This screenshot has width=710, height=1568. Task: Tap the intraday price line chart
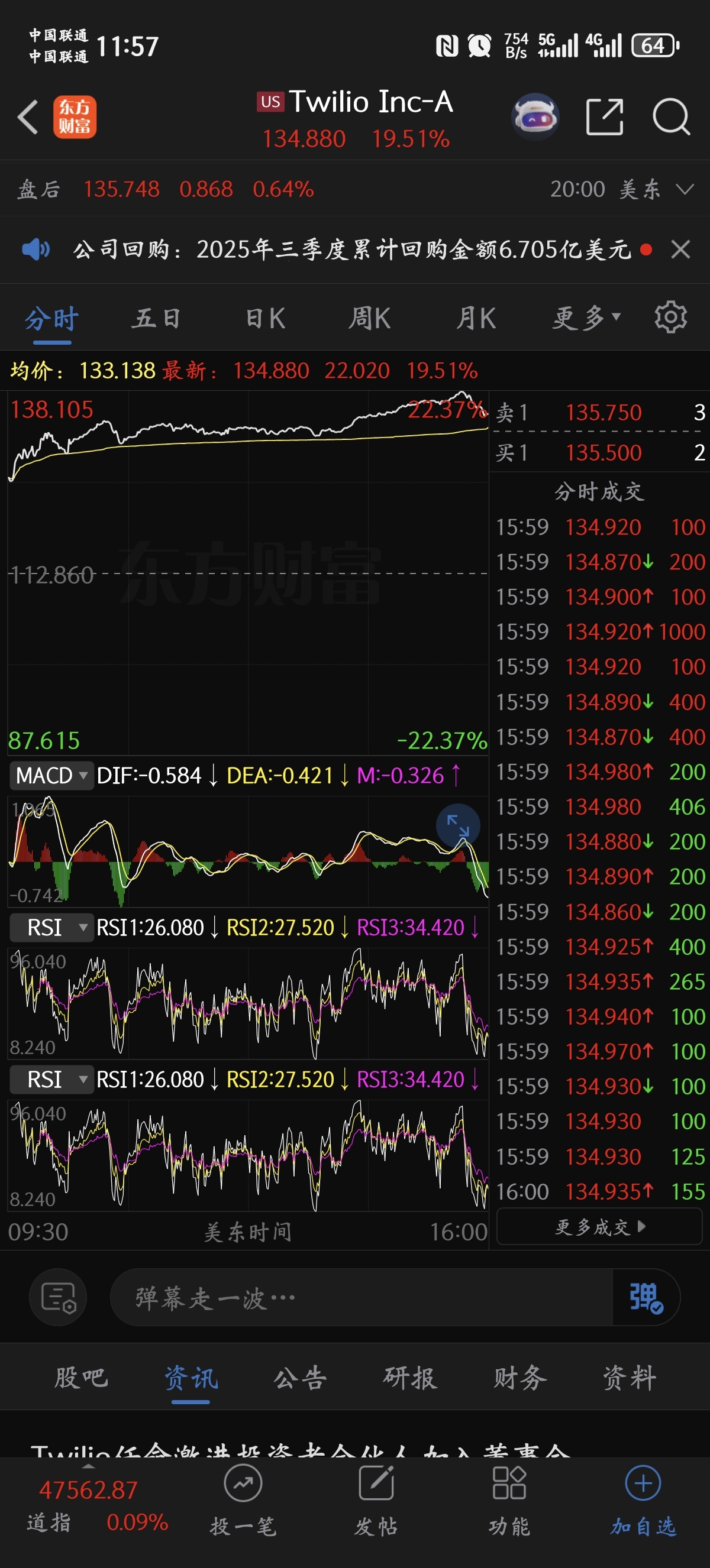(x=248, y=572)
